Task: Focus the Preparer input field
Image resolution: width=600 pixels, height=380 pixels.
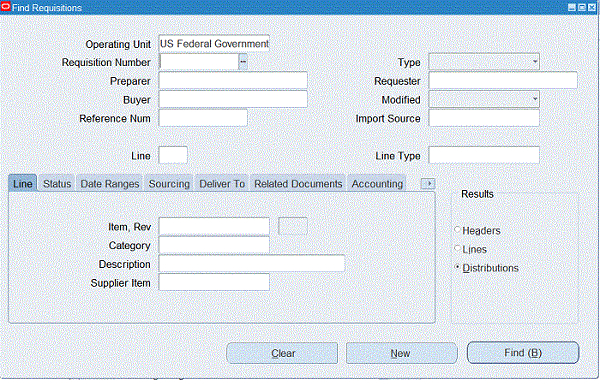Action: coord(233,81)
